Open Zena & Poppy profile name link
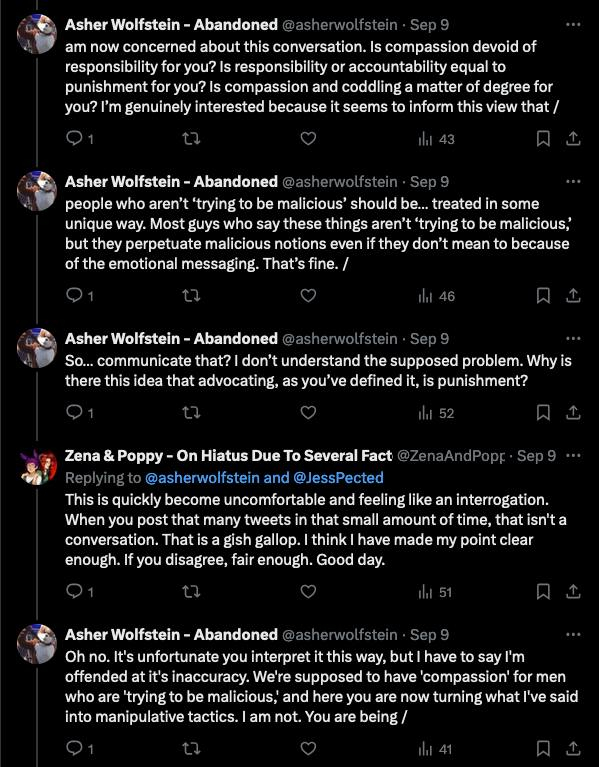This screenshot has width=599, height=767. [x=228, y=455]
